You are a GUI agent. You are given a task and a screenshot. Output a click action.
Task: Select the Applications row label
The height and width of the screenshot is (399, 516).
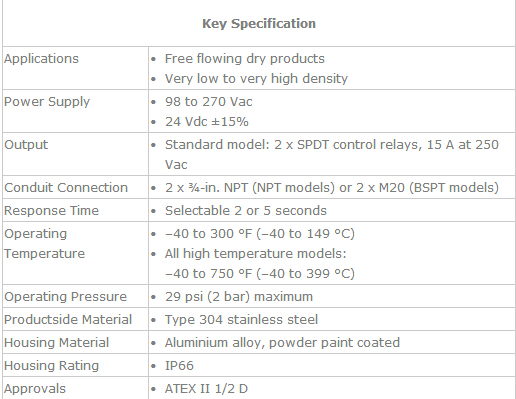(41, 59)
